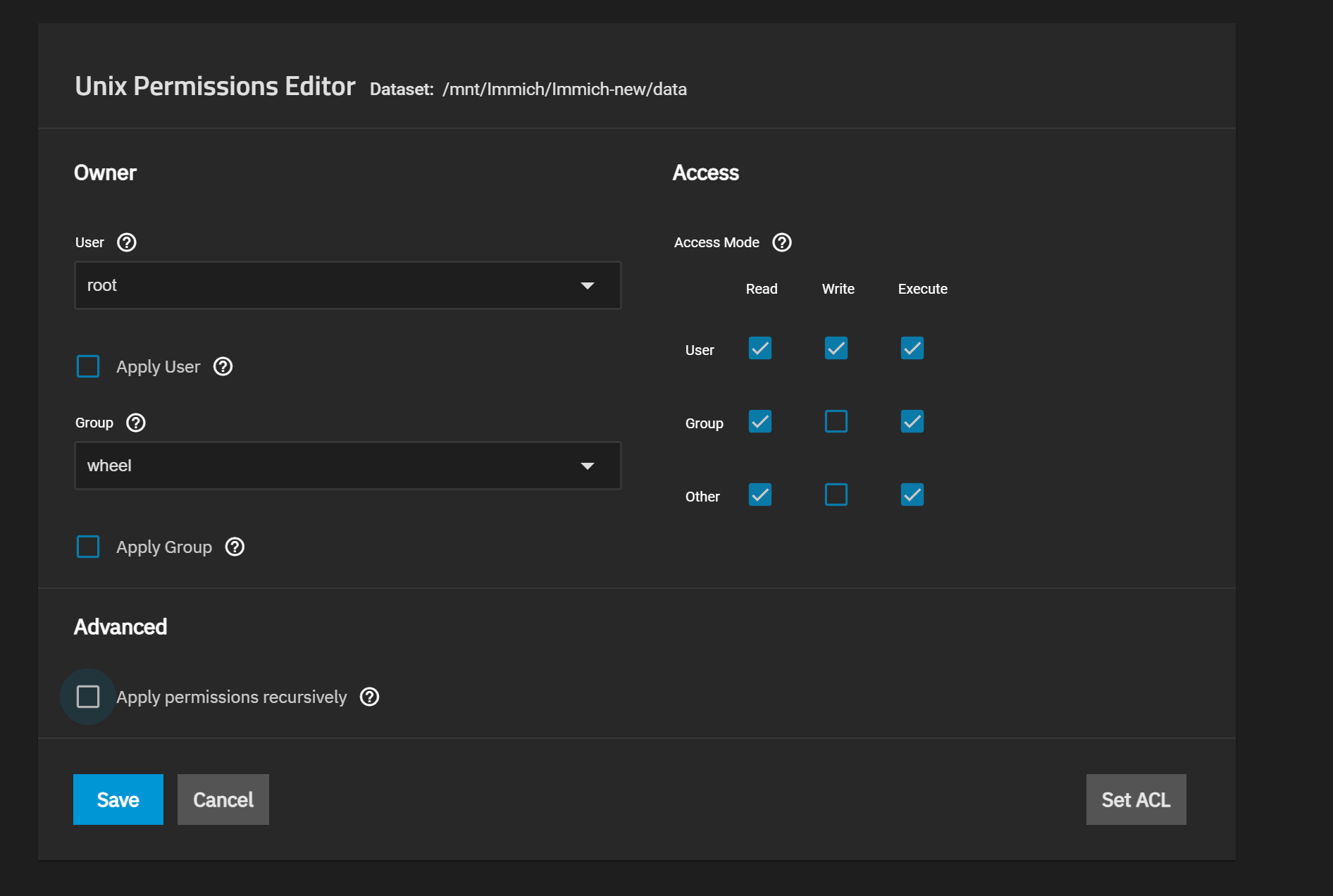Screen dimensions: 1333x896
Task: Open the owner User dropdown showing root
Action: click(x=348, y=285)
